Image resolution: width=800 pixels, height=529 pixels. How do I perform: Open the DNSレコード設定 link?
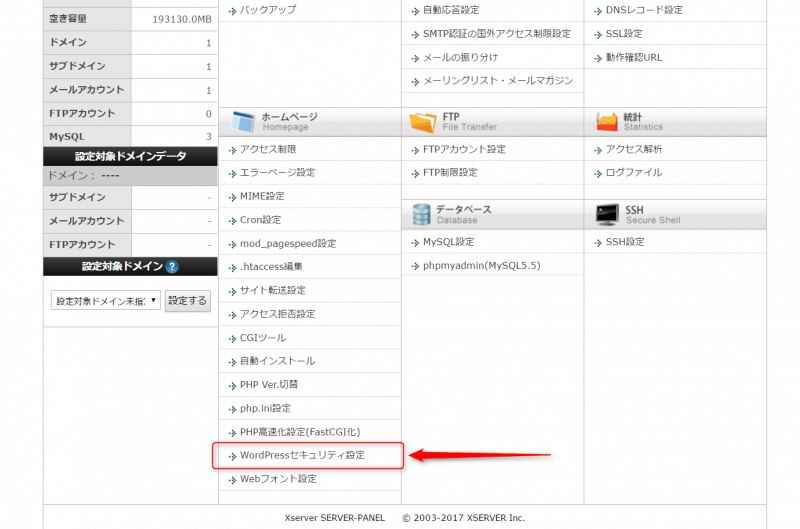point(644,10)
